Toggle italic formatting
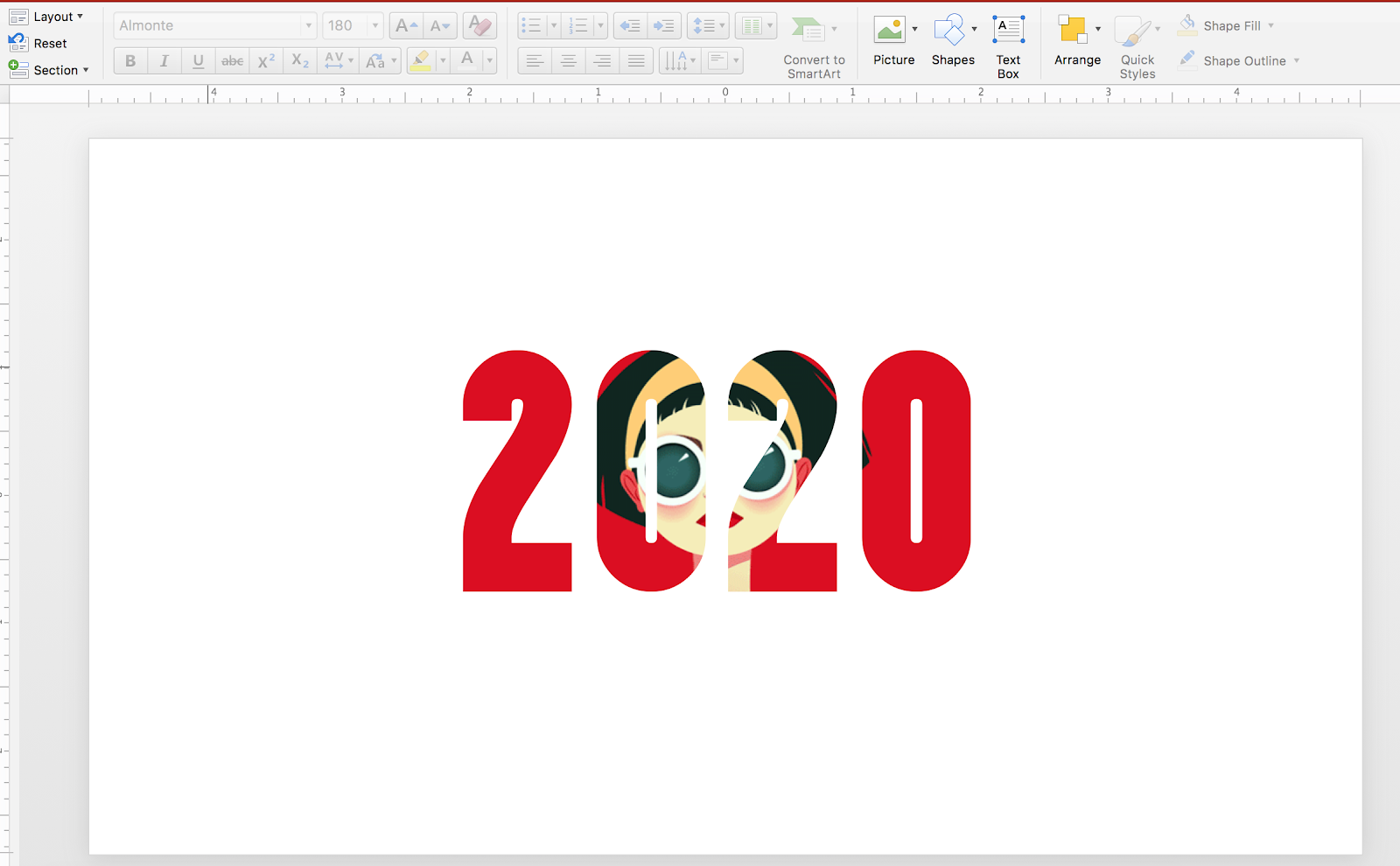Image resolution: width=1400 pixels, height=866 pixels. pyautogui.click(x=164, y=60)
